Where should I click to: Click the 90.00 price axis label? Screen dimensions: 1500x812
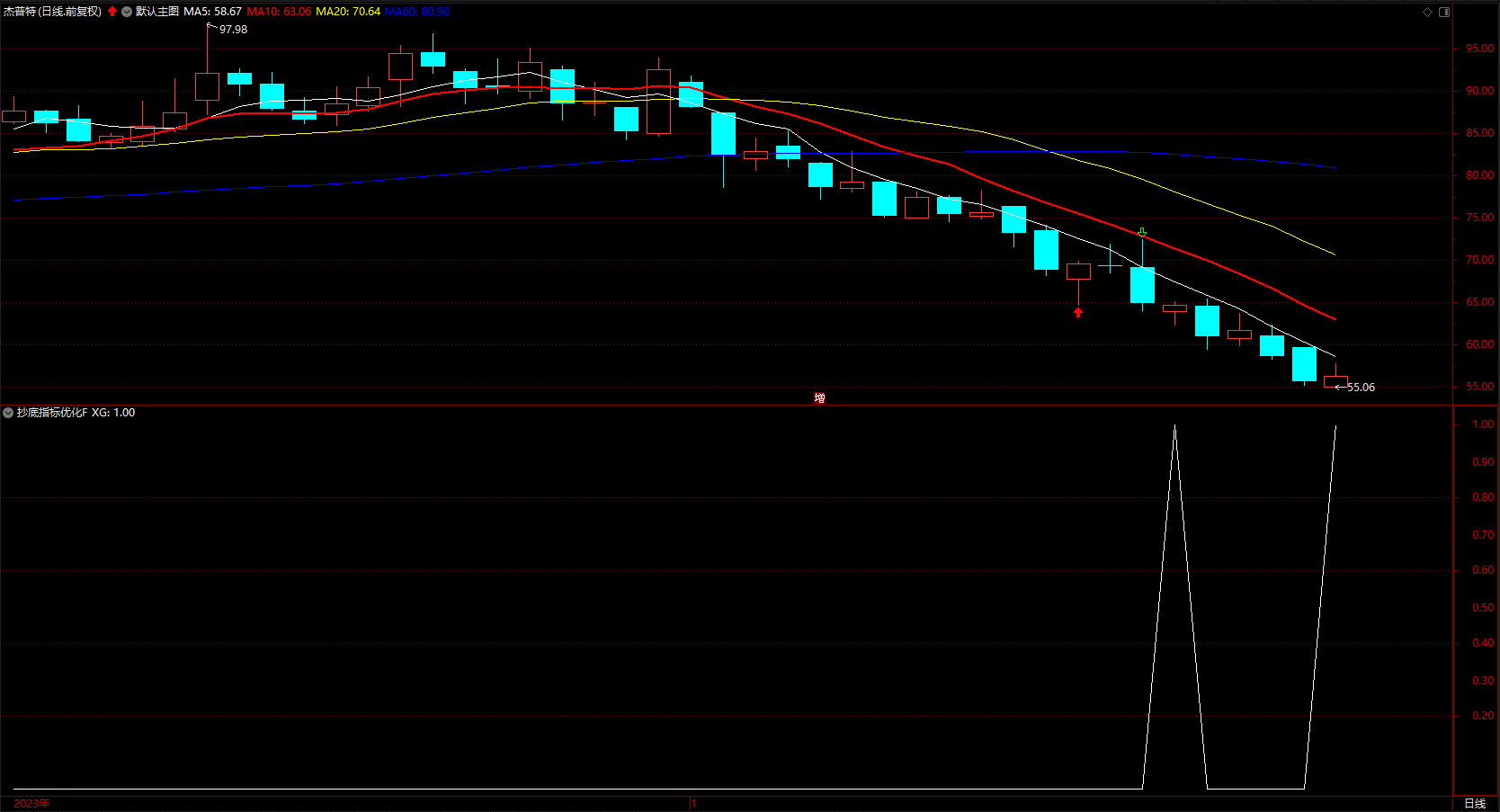pyautogui.click(x=1479, y=91)
